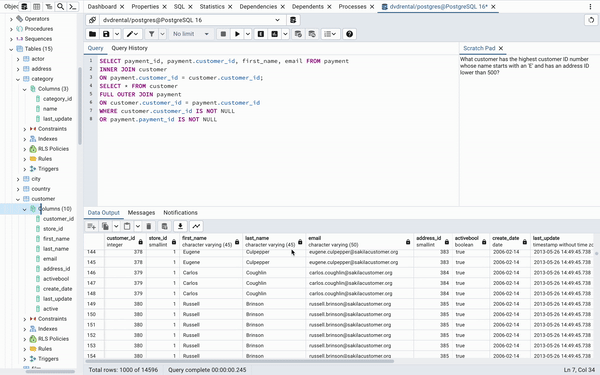Click the Commit transaction icon
Screen dimensions: 600x375
click(x=298, y=34)
